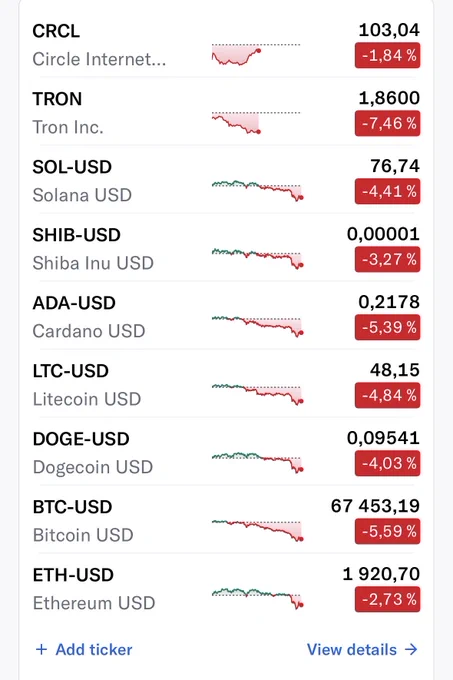Open the ETH-USD sparkline chart
The image size is (453, 680).
(257, 598)
